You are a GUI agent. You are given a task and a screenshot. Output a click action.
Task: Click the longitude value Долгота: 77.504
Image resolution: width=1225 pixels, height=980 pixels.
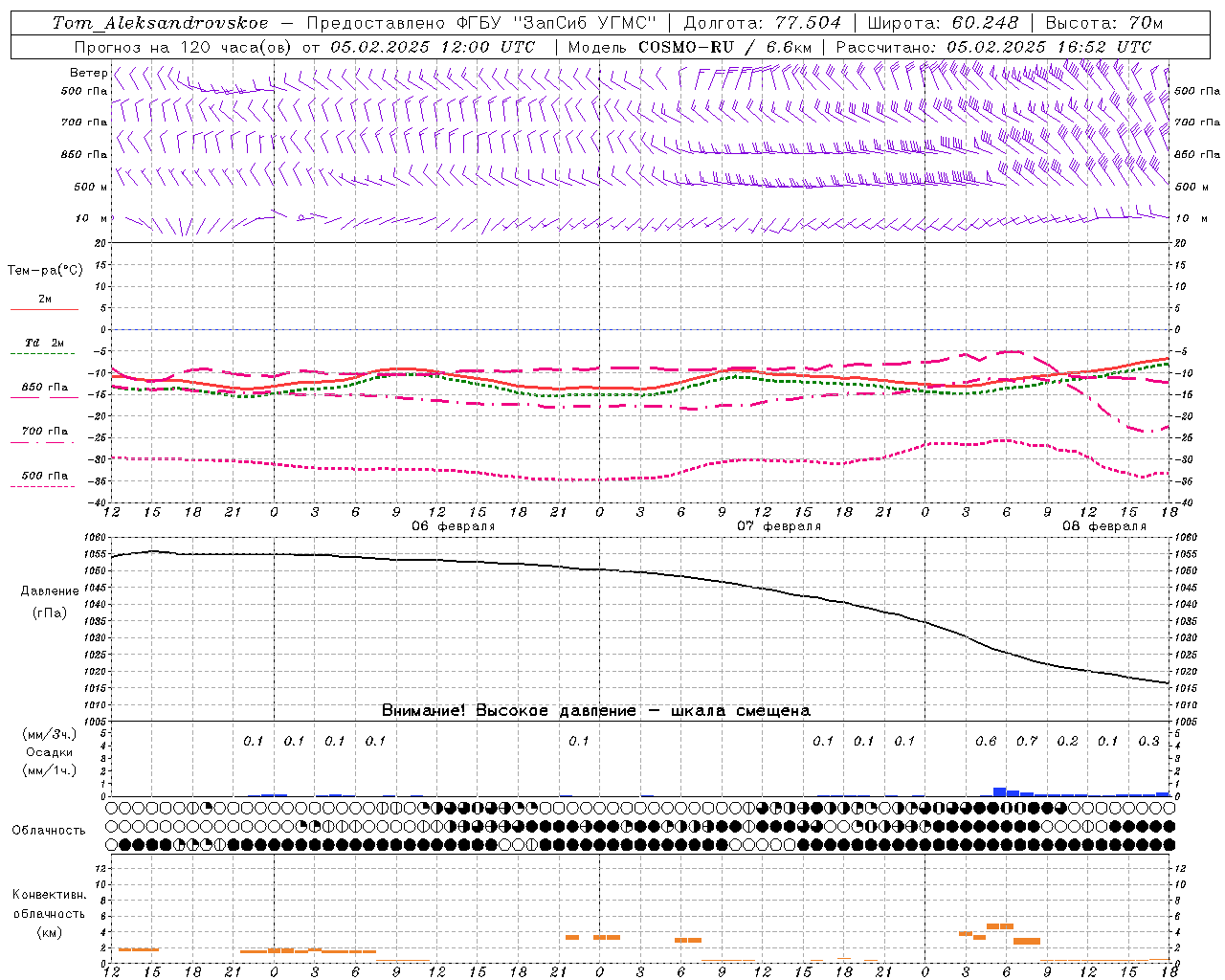(763, 23)
